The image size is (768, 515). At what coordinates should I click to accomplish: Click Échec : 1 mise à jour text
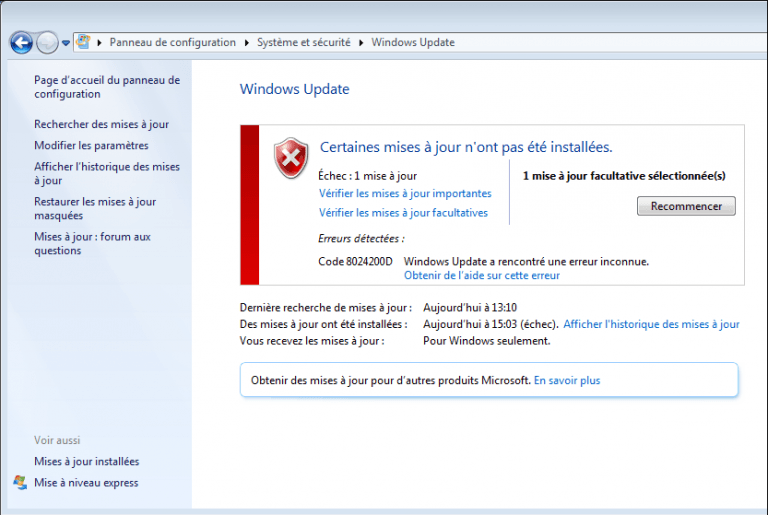(x=367, y=175)
